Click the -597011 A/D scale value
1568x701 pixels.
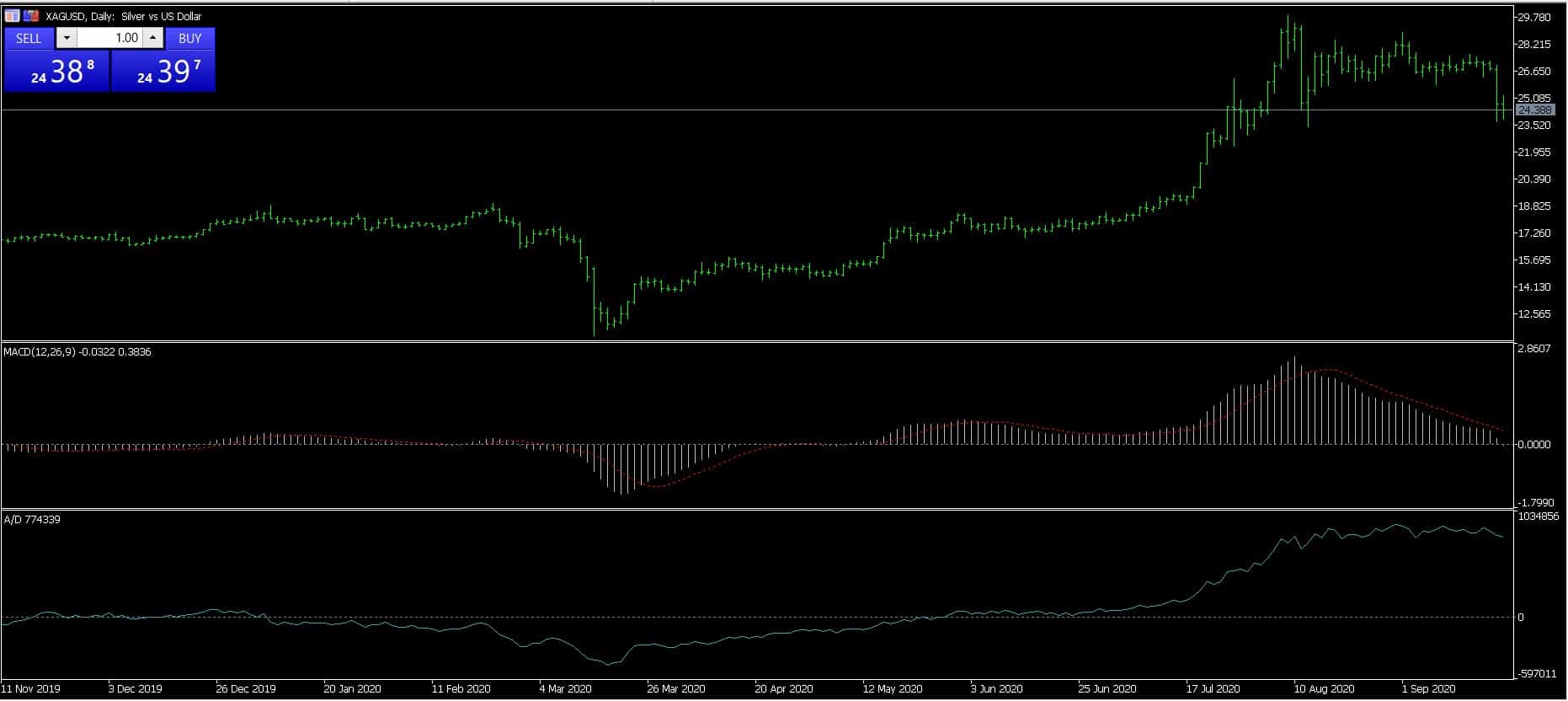(x=1538, y=674)
